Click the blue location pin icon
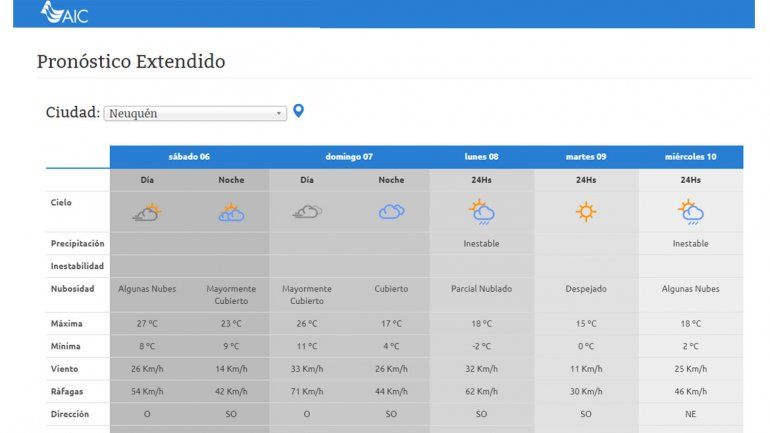Viewport: 770px width, 433px height. (x=298, y=111)
